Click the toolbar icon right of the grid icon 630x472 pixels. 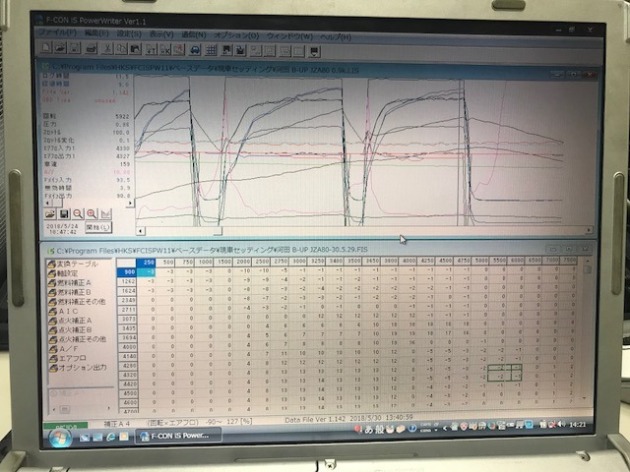226,50
